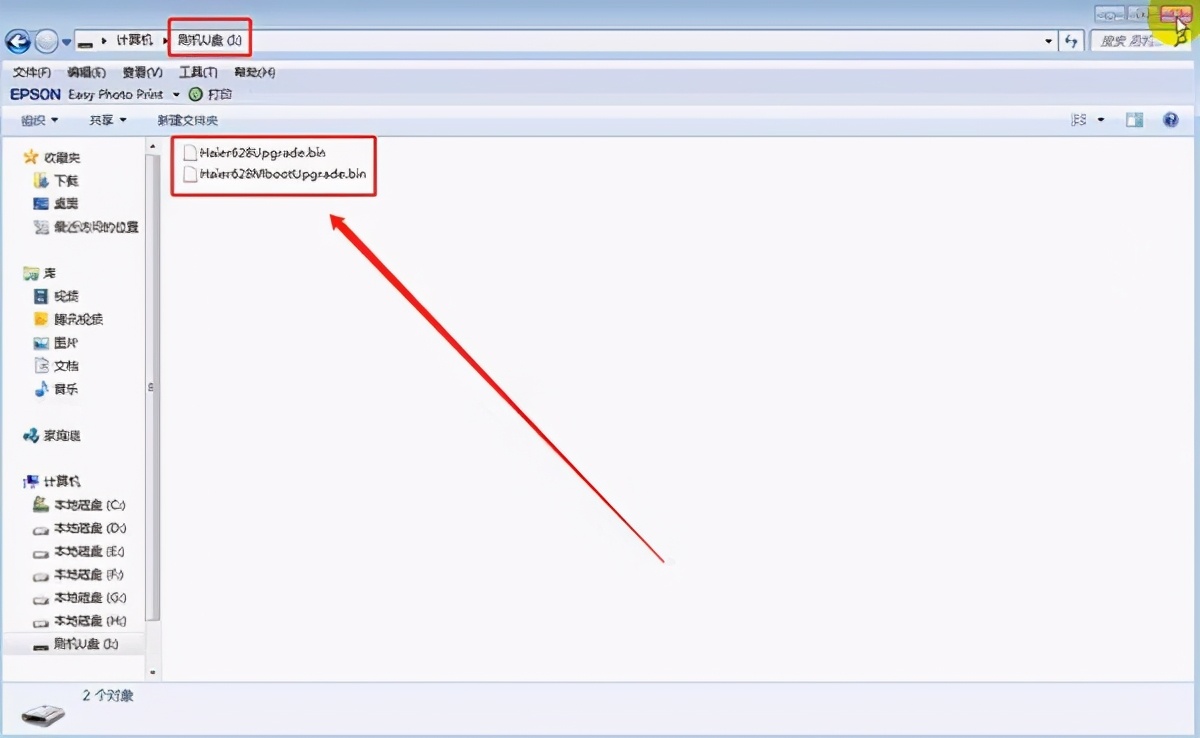Image resolution: width=1200 pixels, height=738 pixels.
Task: Open the recent pages dropdown beside Forward
Action: click(x=67, y=42)
